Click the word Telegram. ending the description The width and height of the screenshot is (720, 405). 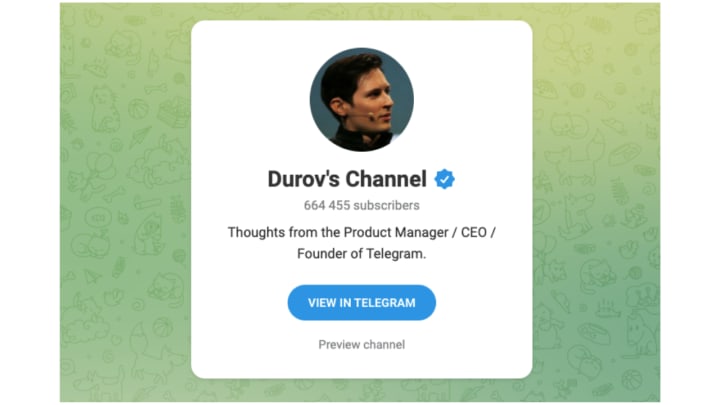[401, 253]
